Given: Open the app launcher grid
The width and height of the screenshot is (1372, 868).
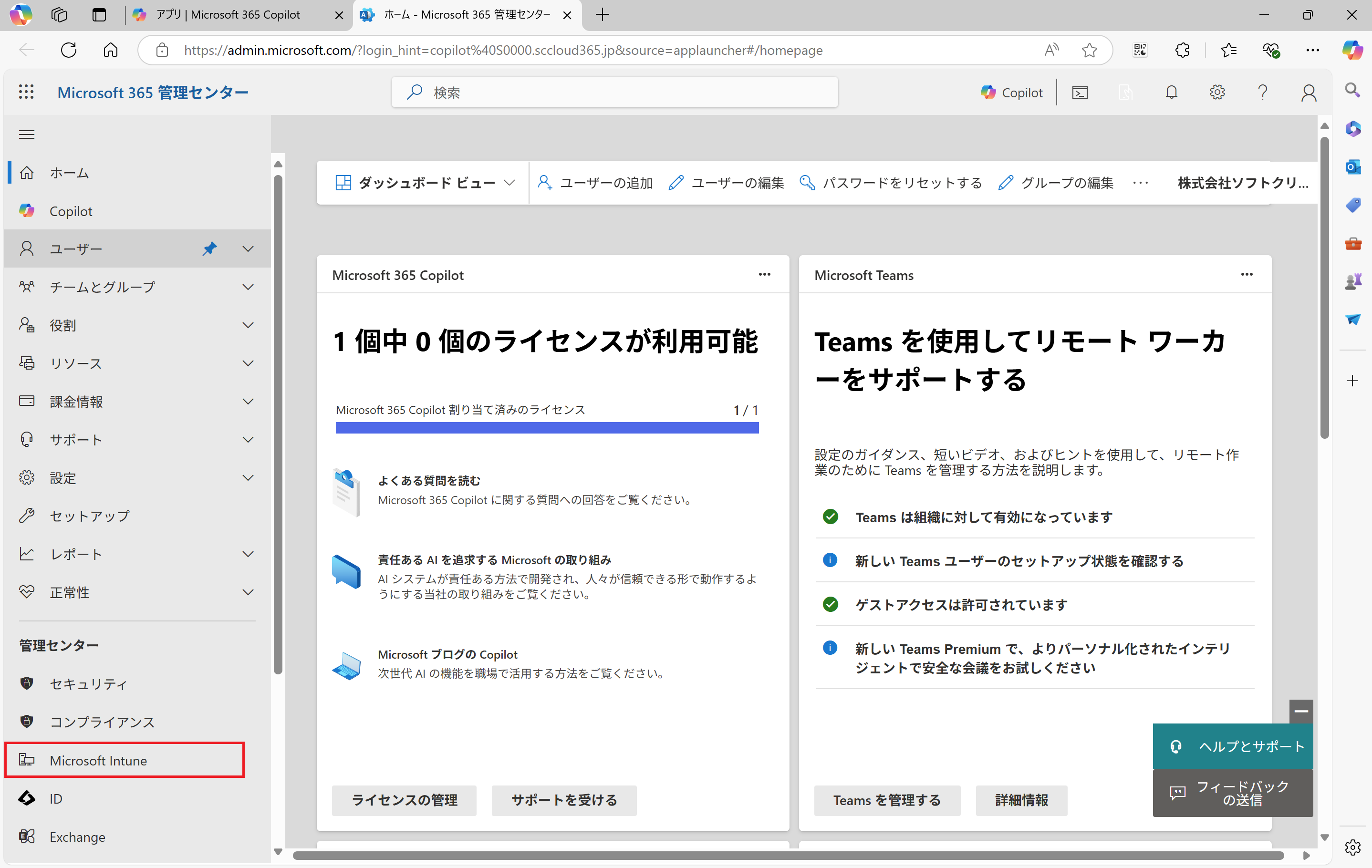Looking at the screenshot, I should click(x=26, y=92).
